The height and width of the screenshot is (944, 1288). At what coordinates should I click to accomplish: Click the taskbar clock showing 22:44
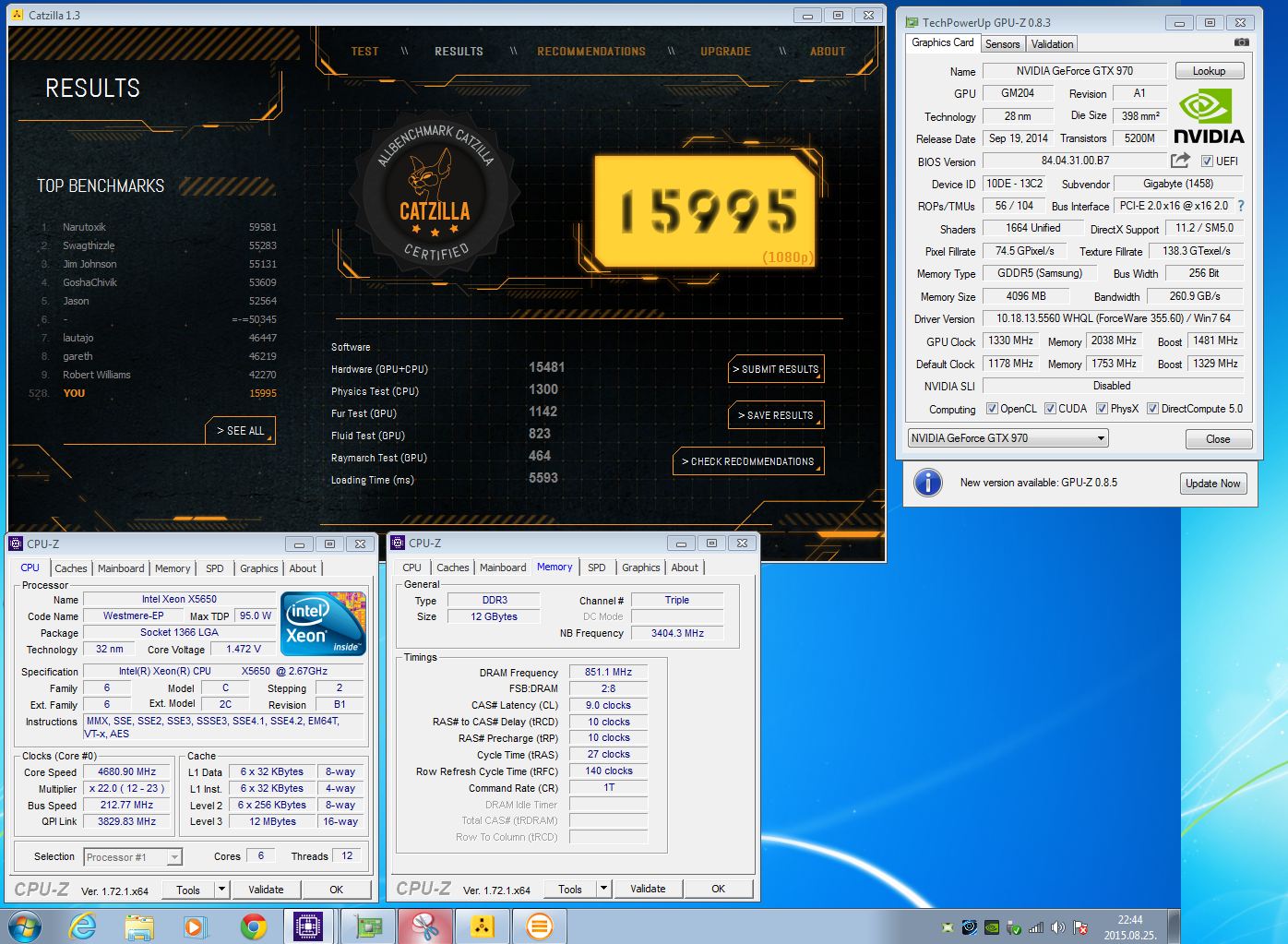point(1129,927)
